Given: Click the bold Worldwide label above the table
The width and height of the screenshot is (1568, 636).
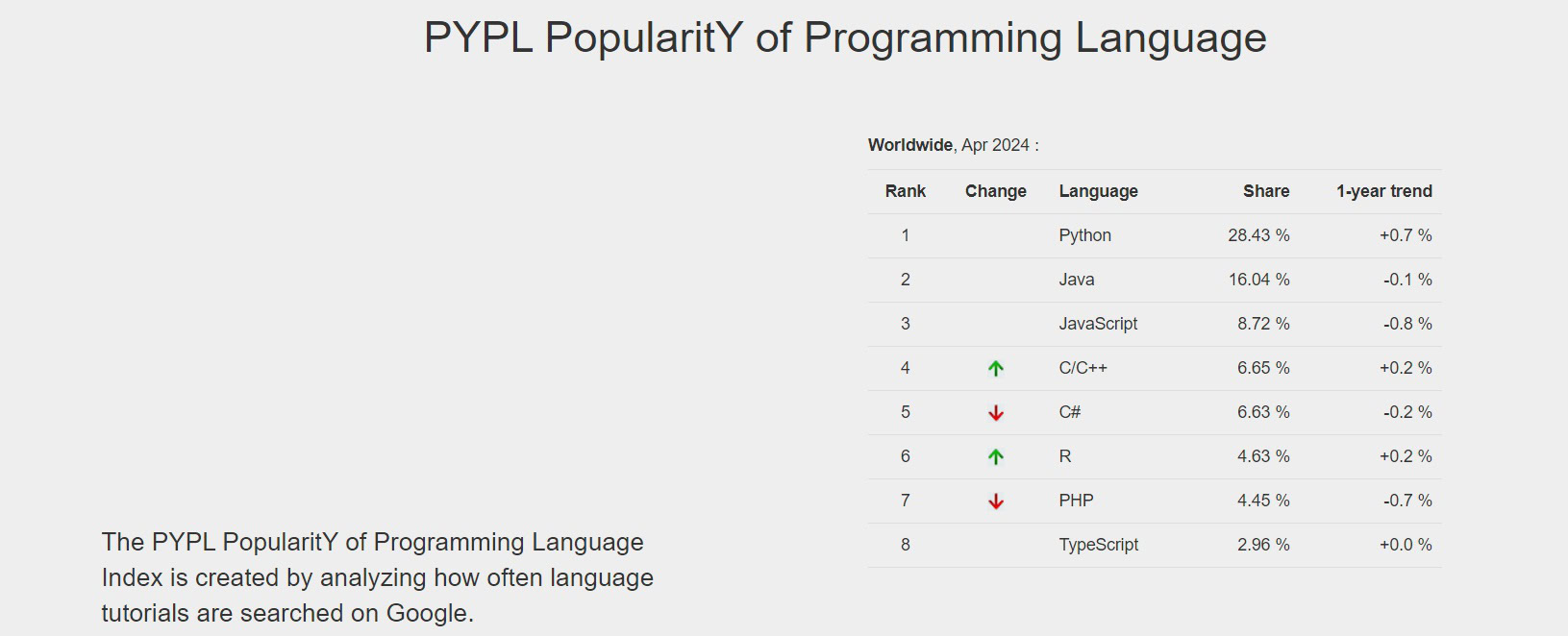Looking at the screenshot, I should [909, 145].
